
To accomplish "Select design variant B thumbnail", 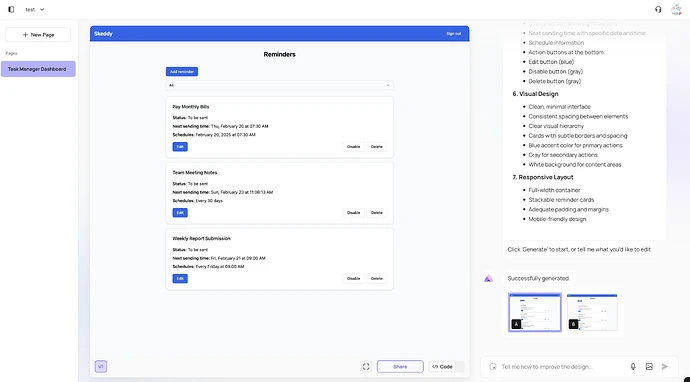I will click(592, 312).
